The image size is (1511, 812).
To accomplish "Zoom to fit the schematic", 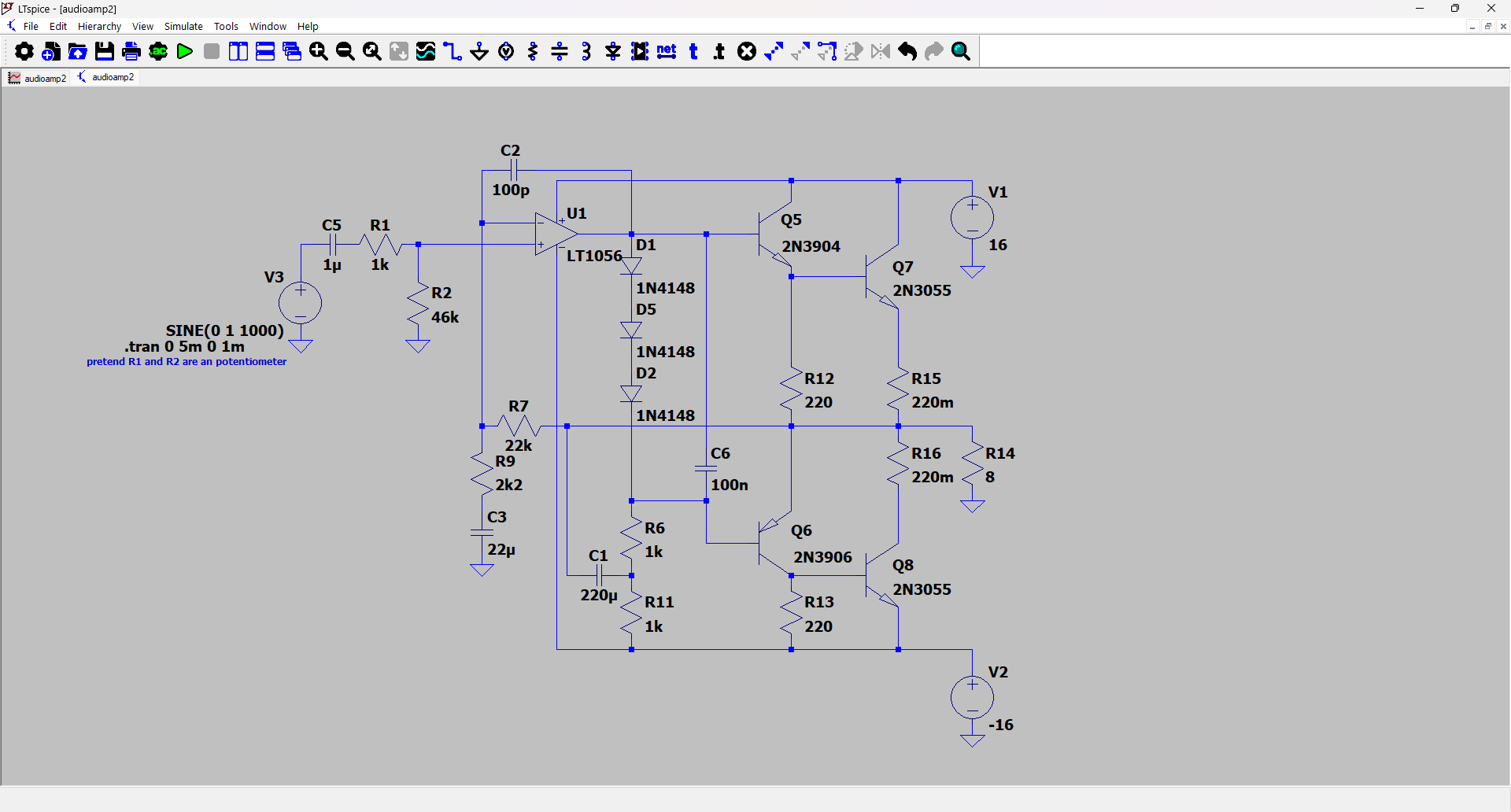I will point(372,52).
